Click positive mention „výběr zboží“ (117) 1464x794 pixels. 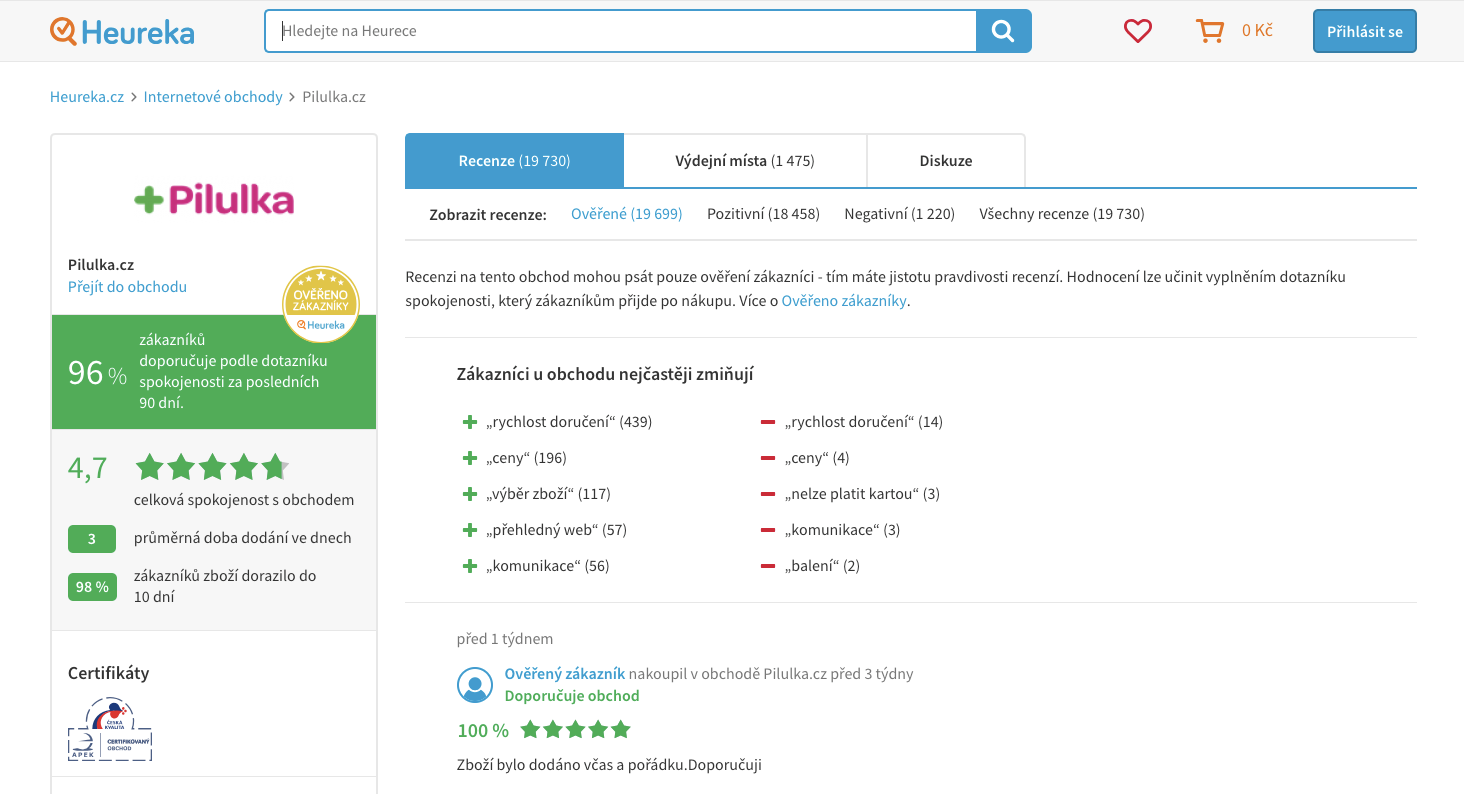pos(548,494)
